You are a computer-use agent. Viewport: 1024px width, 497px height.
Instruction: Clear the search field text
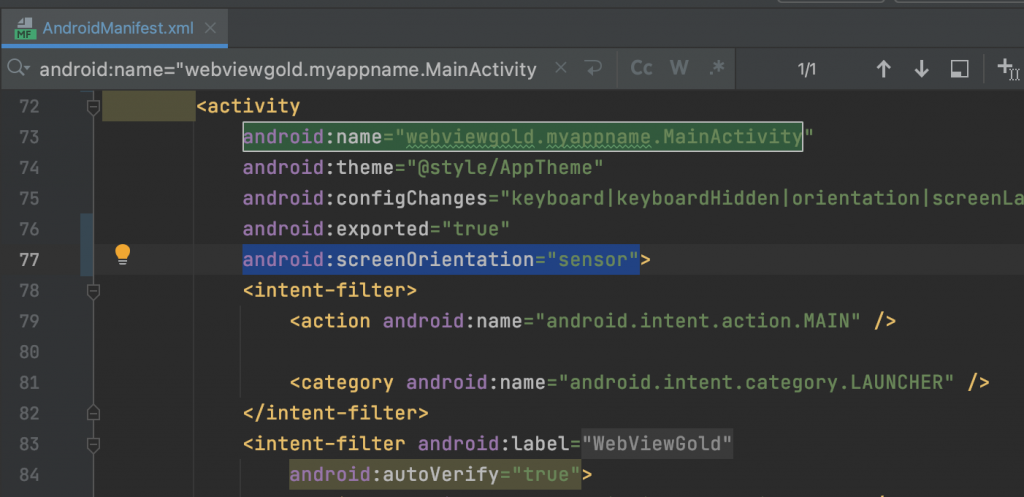560,69
